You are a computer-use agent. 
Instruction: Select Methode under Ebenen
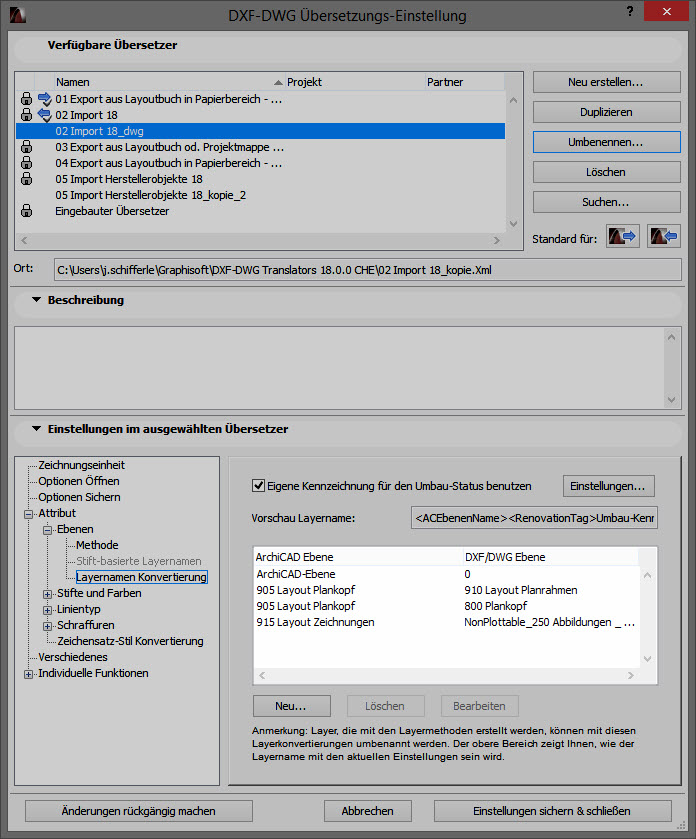pos(97,545)
